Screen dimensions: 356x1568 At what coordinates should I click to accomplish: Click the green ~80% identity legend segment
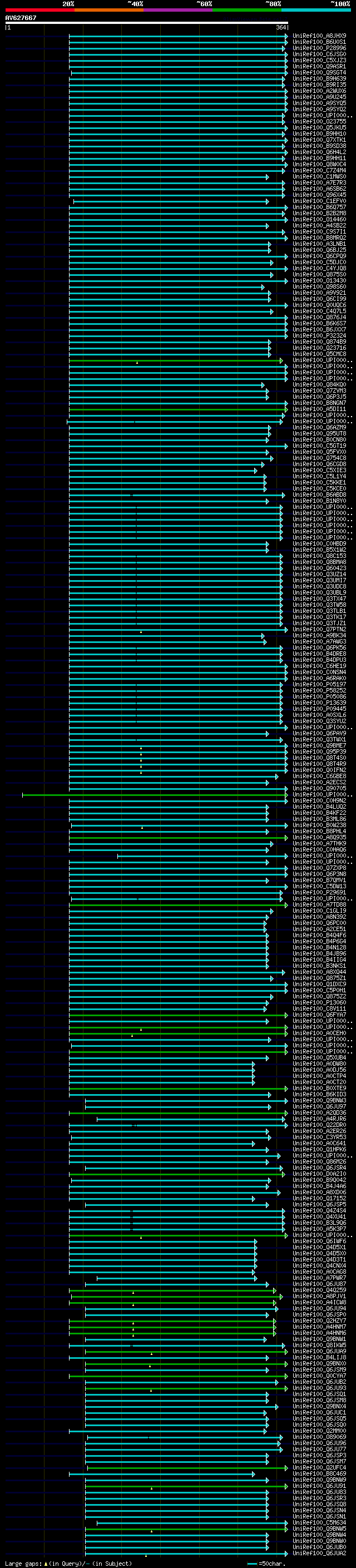247,10
